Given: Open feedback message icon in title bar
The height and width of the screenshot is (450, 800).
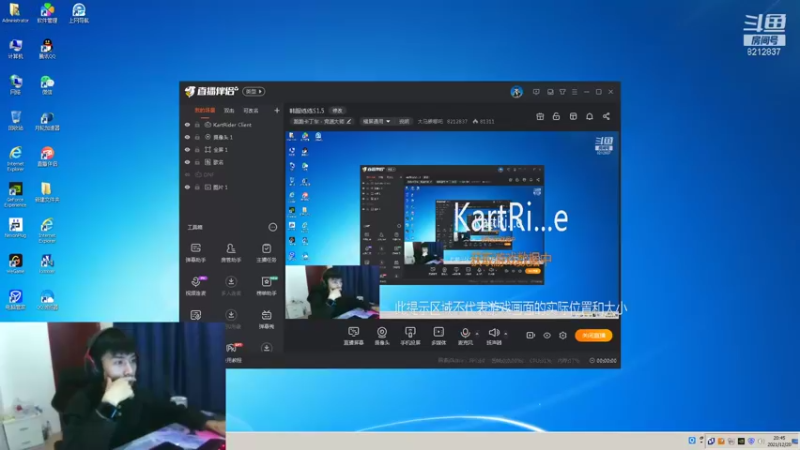Looking at the screenshot, I should 536,92.
